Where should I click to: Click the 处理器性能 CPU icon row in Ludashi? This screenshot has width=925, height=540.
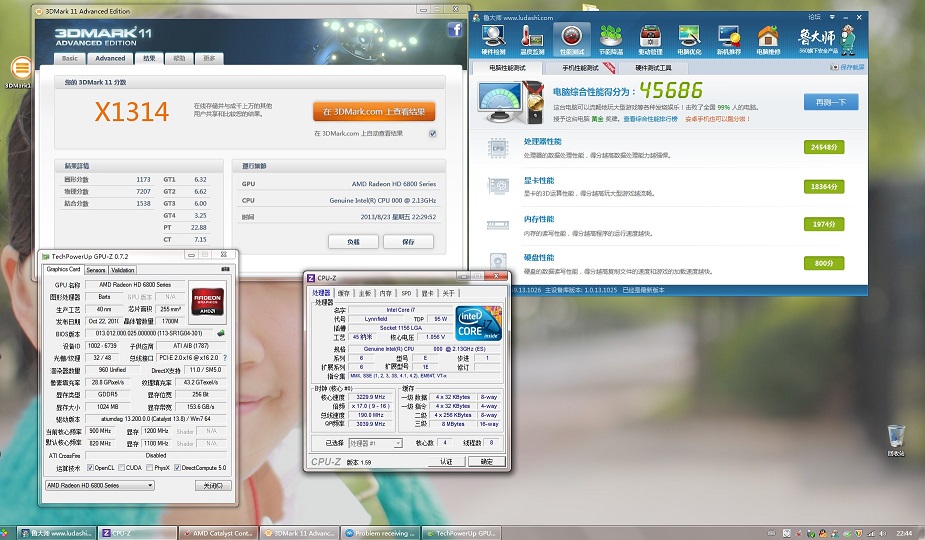point(498,148)
